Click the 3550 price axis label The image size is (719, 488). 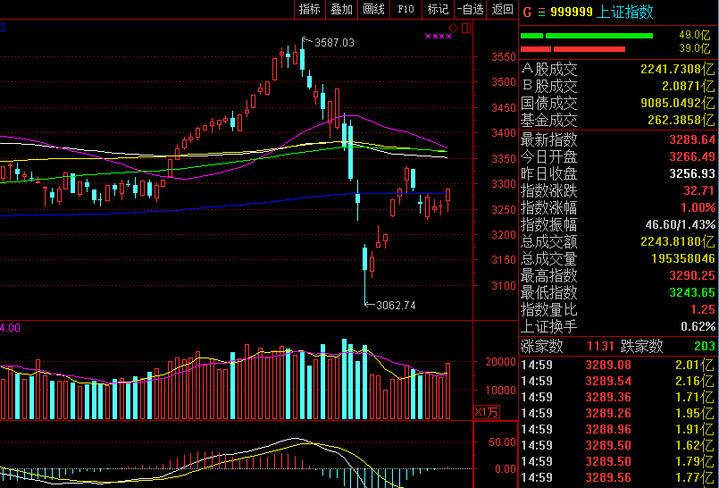tap(503, 57)
